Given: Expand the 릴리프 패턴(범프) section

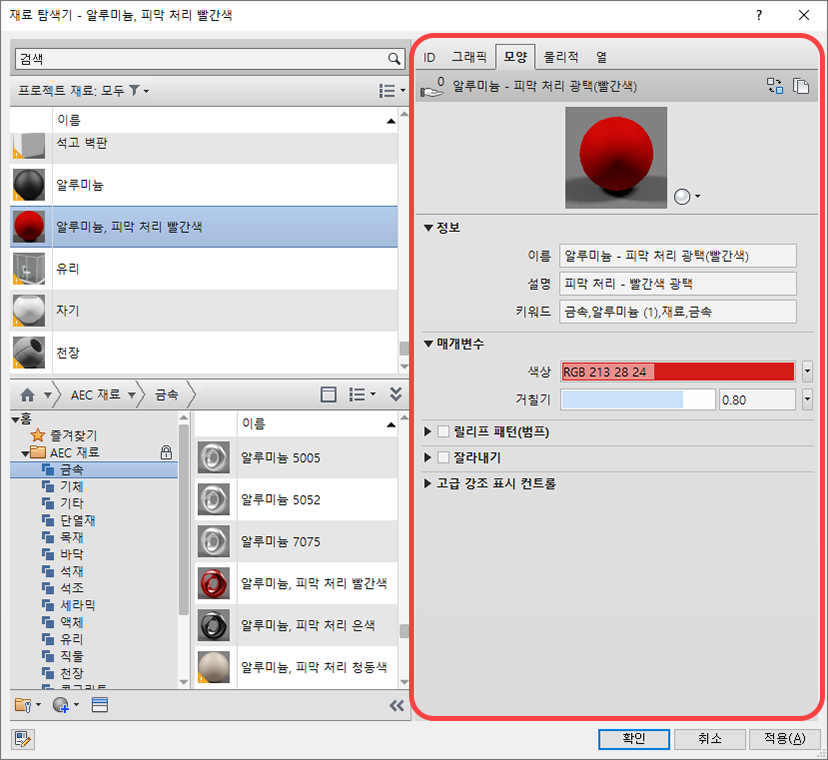Looking at the screenshot, I should click(428, 432).
